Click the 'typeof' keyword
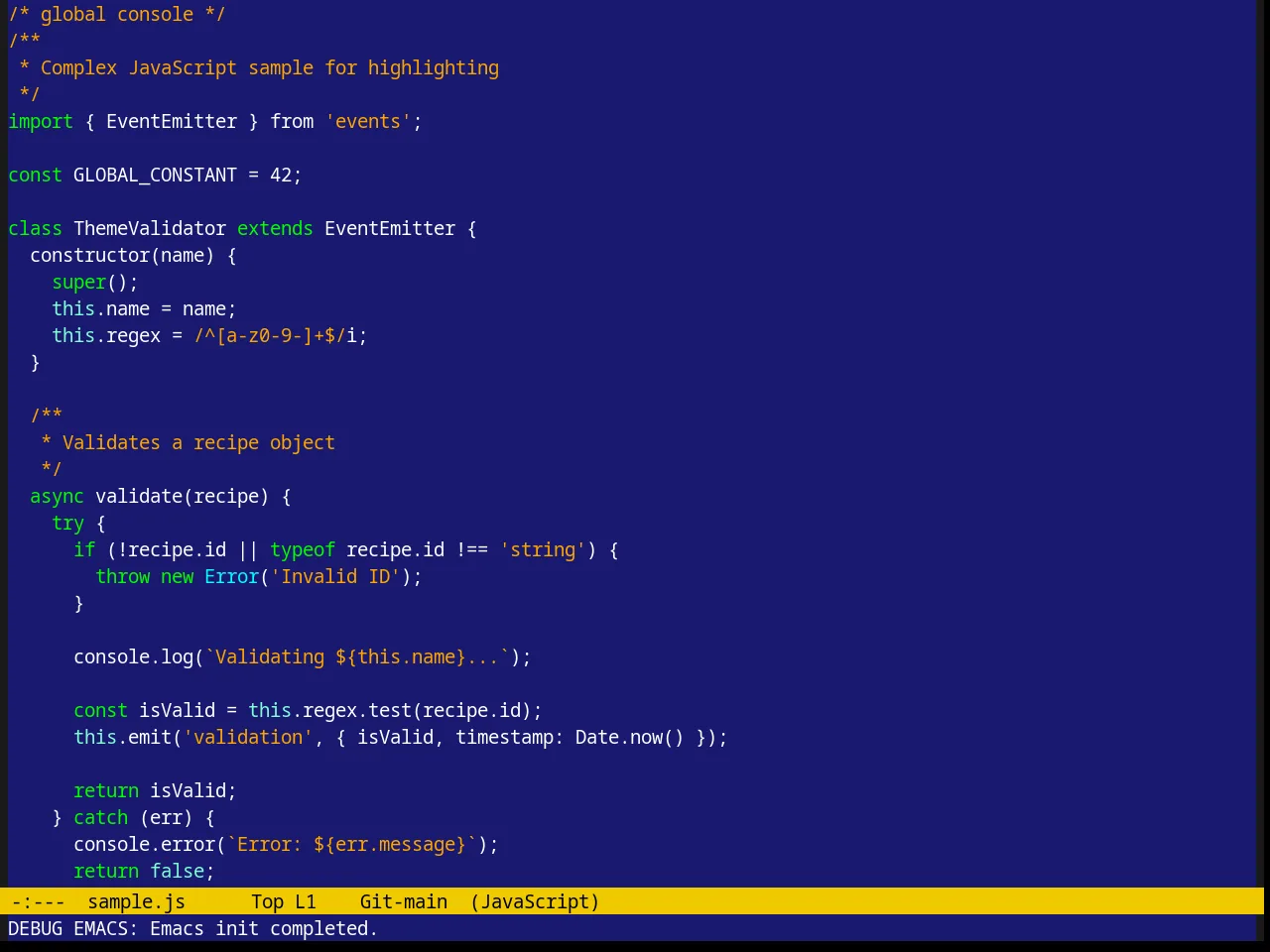This screenshot has width=1270, height=952. click(x=303, y=549)
